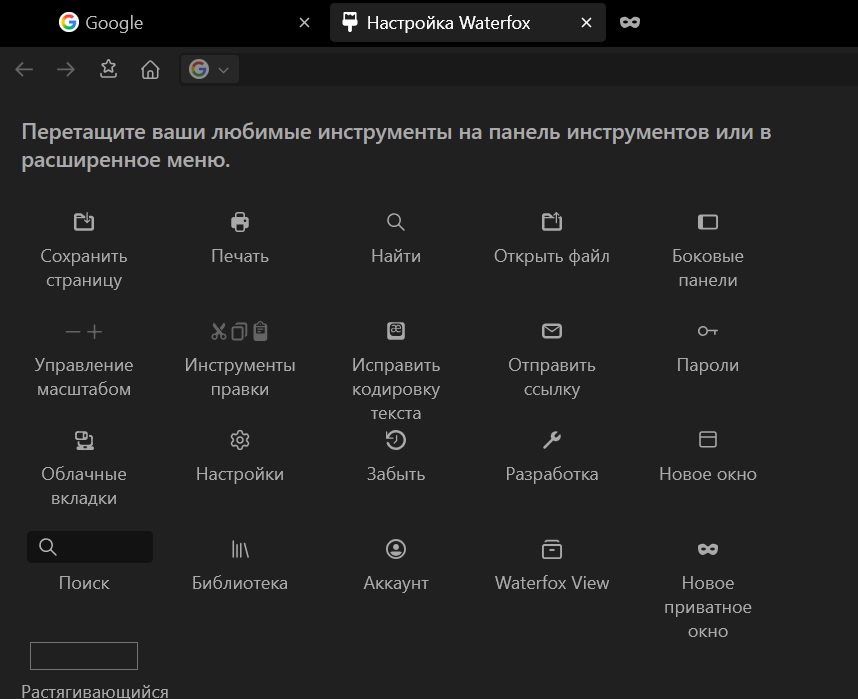Click the Account avatar icon (Аккаунт)
The height and width of the screenshot is (699, 858).
(396, 548)
